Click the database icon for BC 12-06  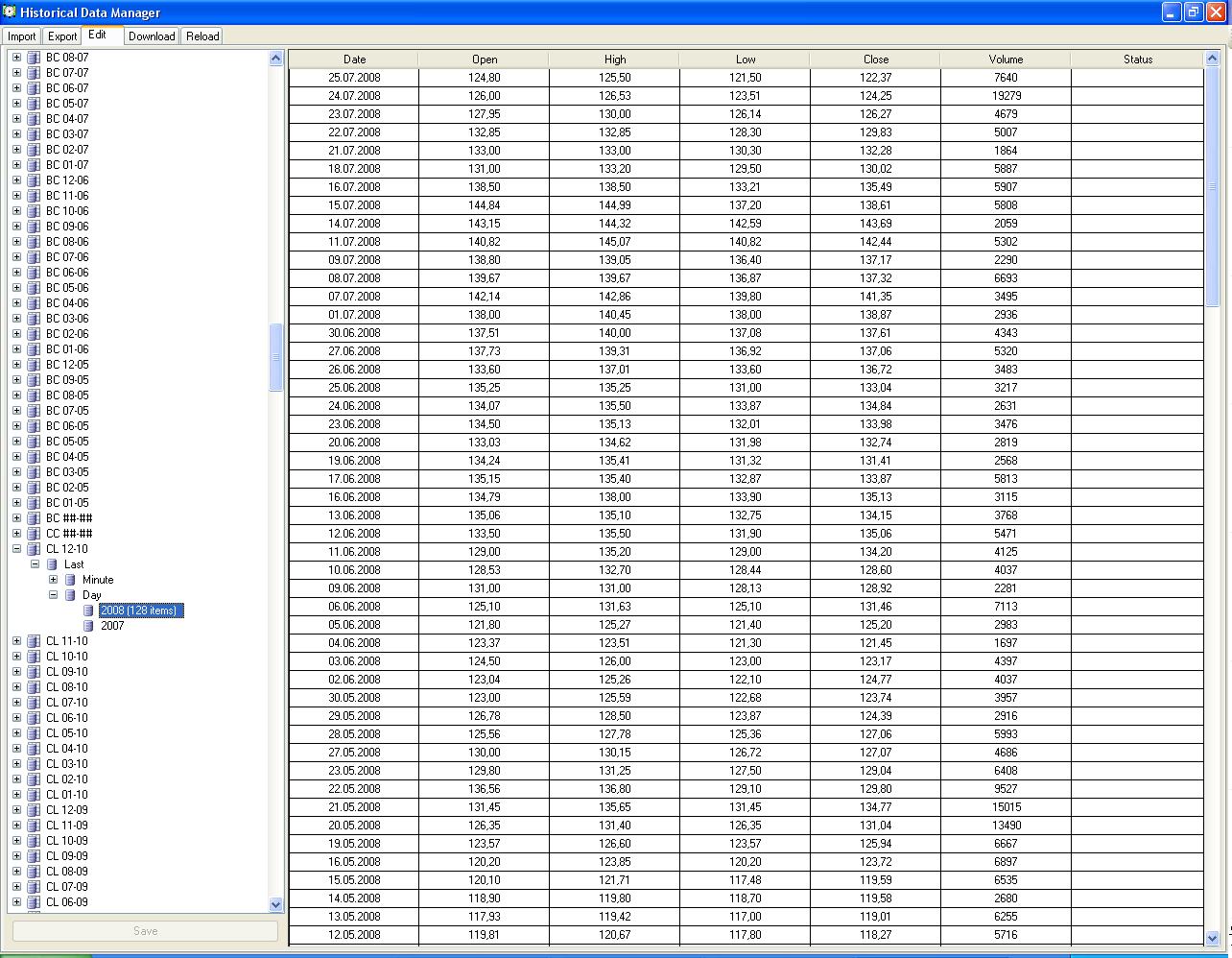click(34, 180)
